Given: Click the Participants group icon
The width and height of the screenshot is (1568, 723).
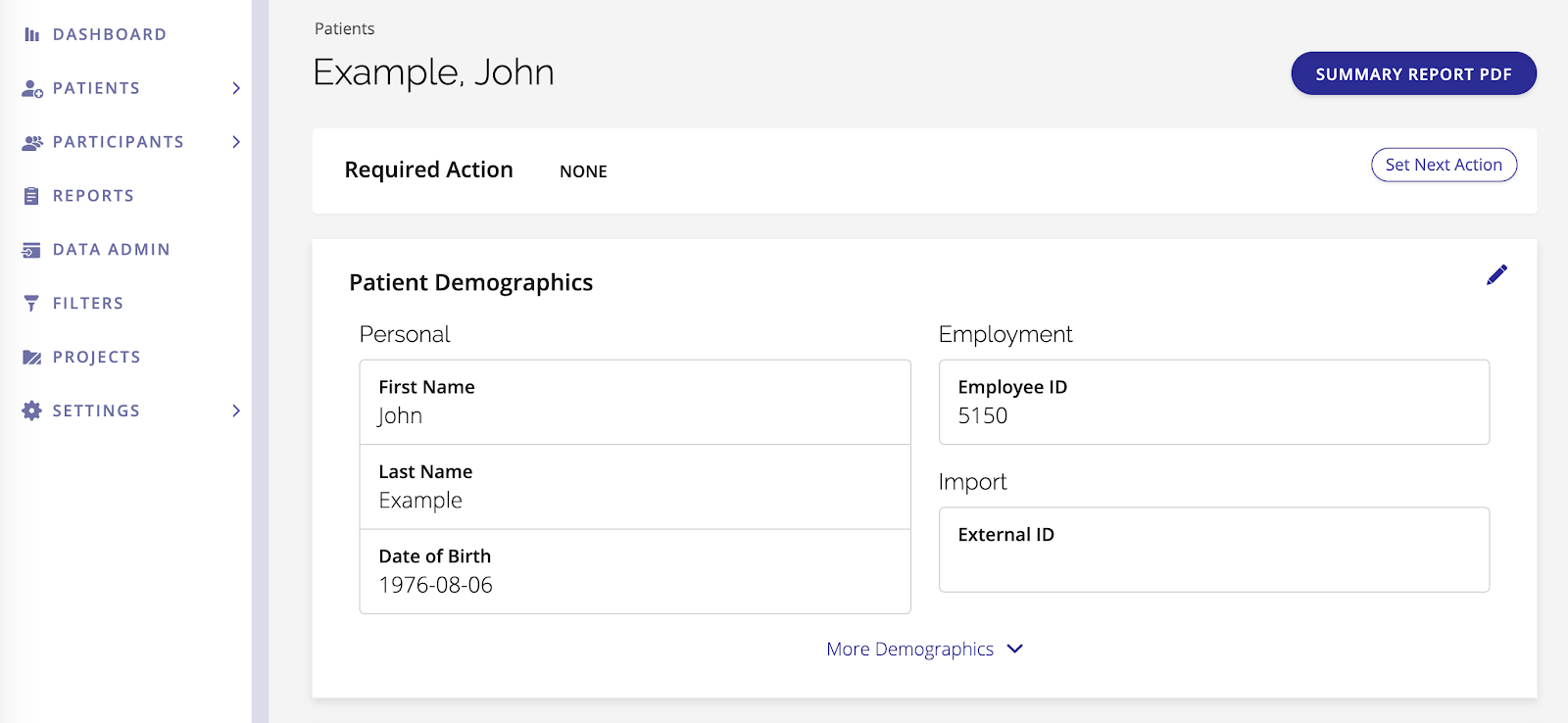Looking at the screenshot, I should point(32,142).
